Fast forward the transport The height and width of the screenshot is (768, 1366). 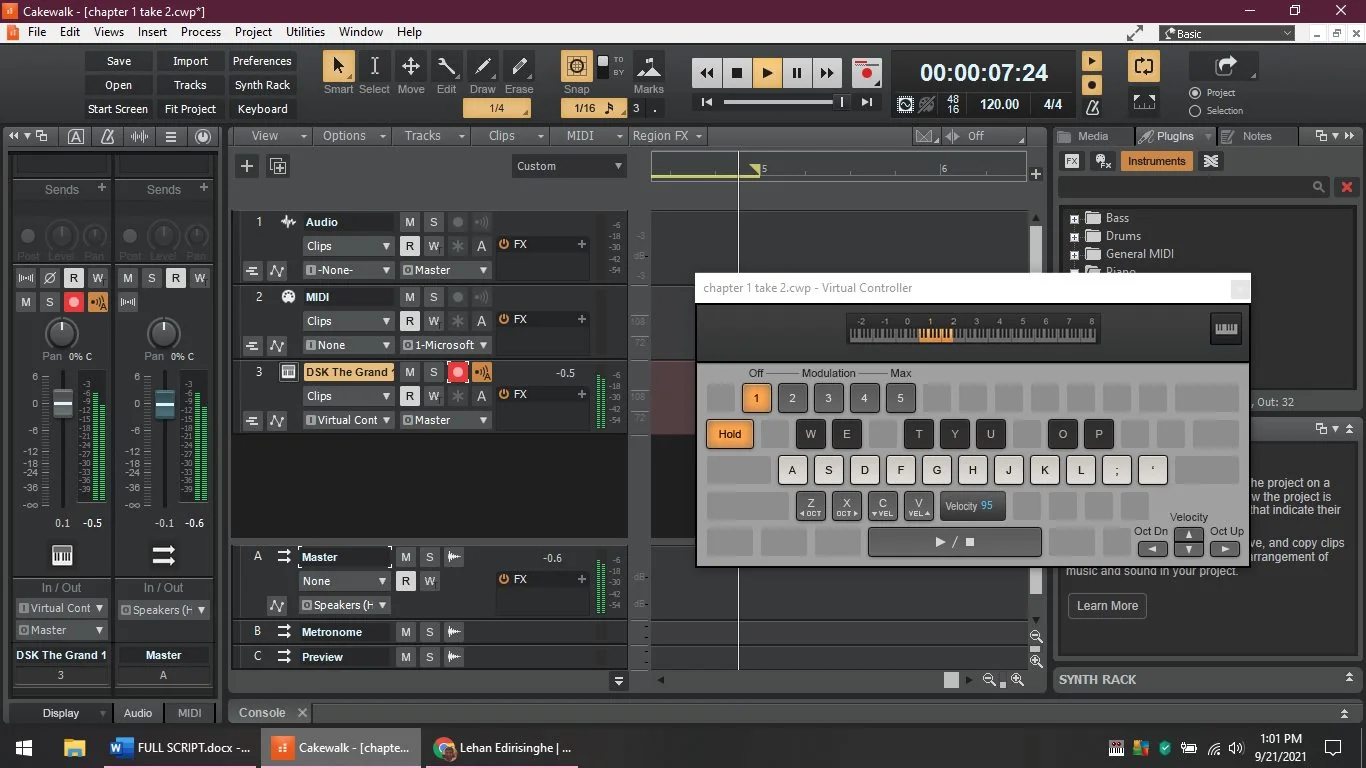[827, 73]
